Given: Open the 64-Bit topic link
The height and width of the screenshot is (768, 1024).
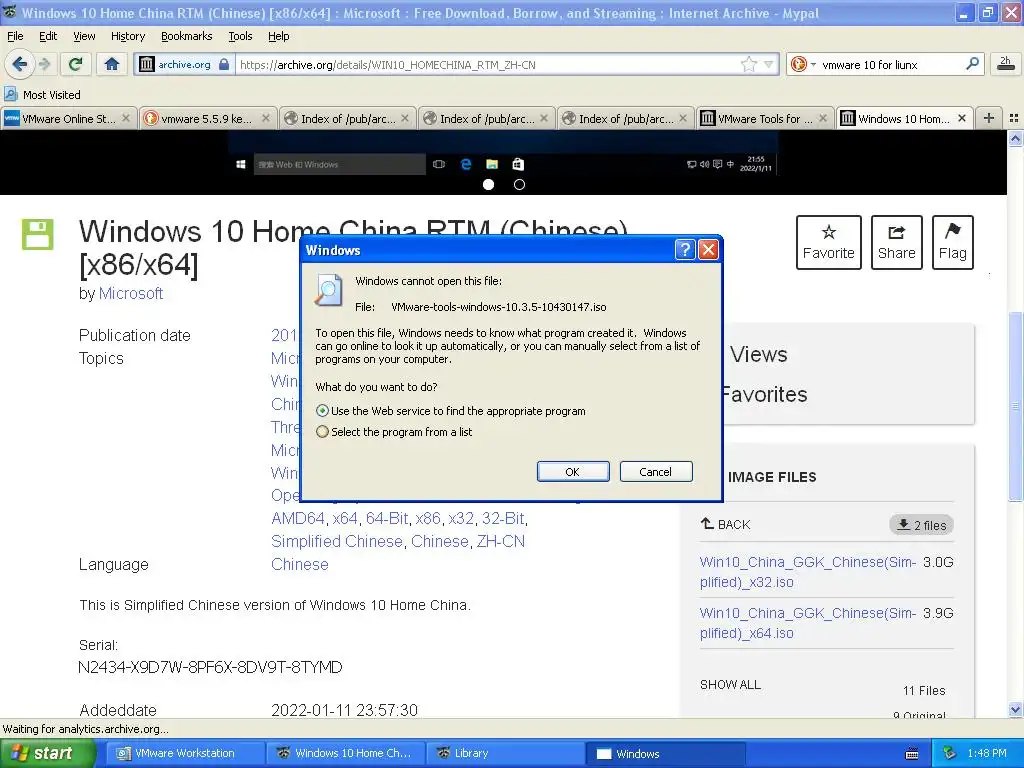Looking at the screenshot, I should [x=387, y=519].
